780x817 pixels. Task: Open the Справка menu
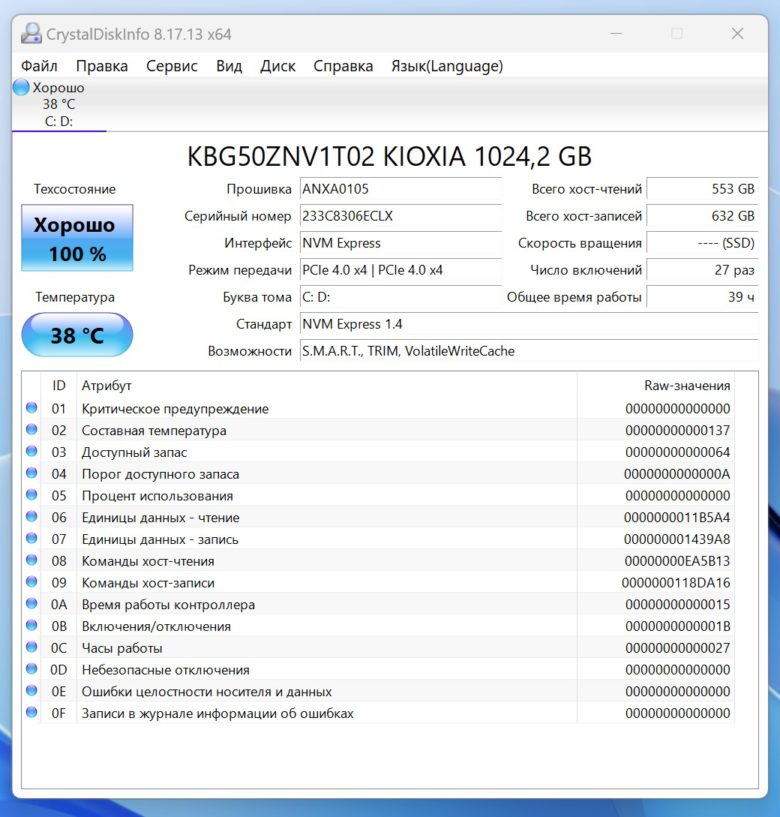(x=343, y=66)
